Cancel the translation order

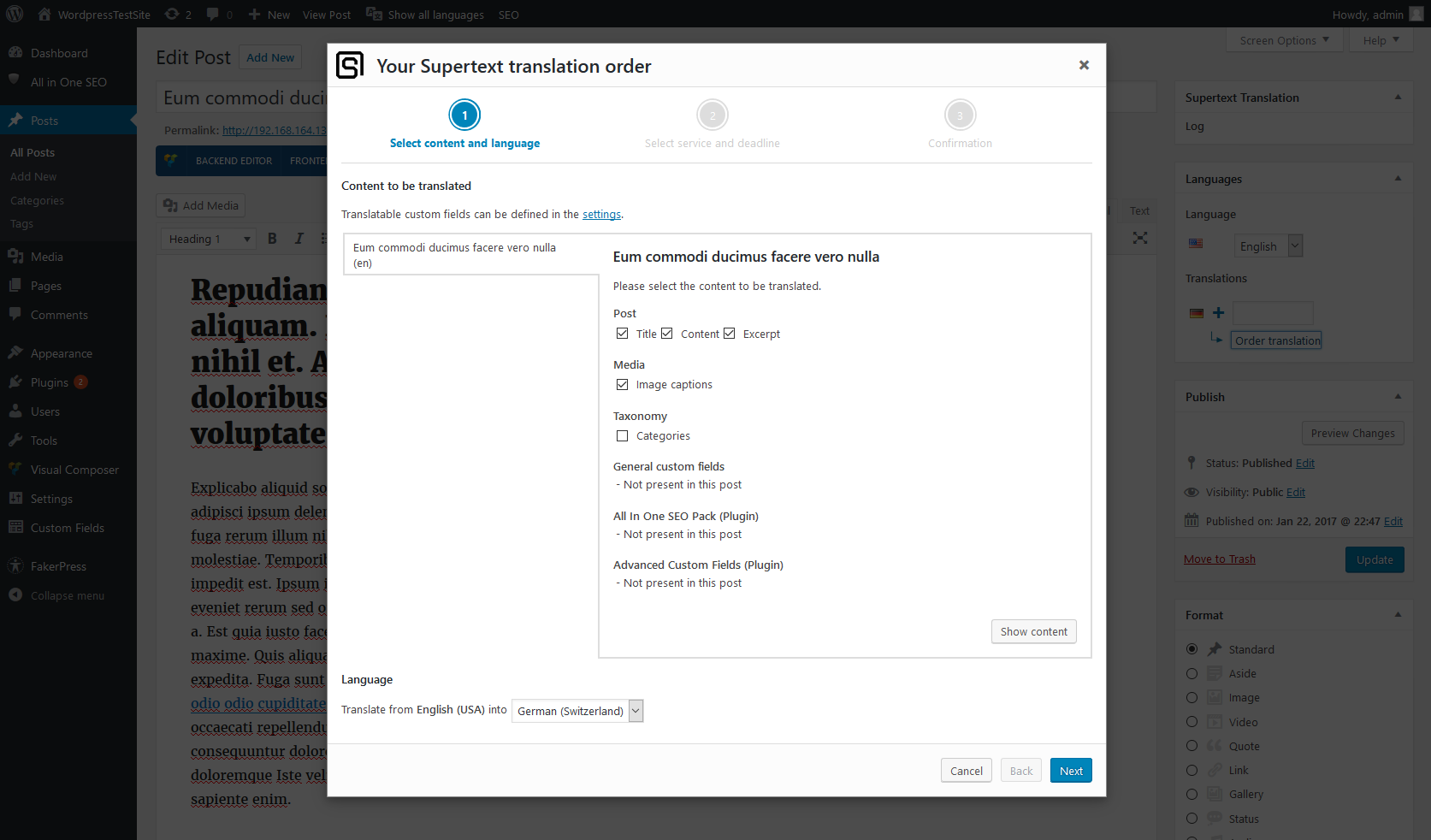pyautogui.click(x=967, y=771)
